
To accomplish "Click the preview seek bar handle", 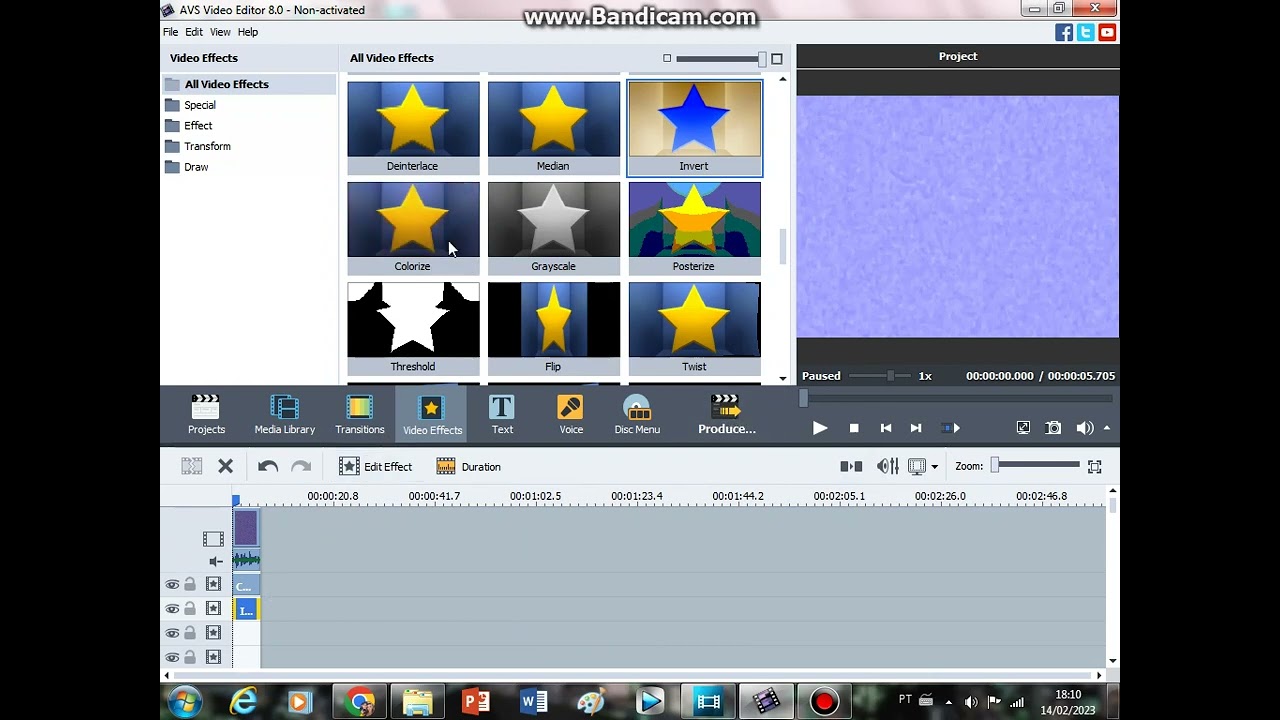I will click(803, 398).
